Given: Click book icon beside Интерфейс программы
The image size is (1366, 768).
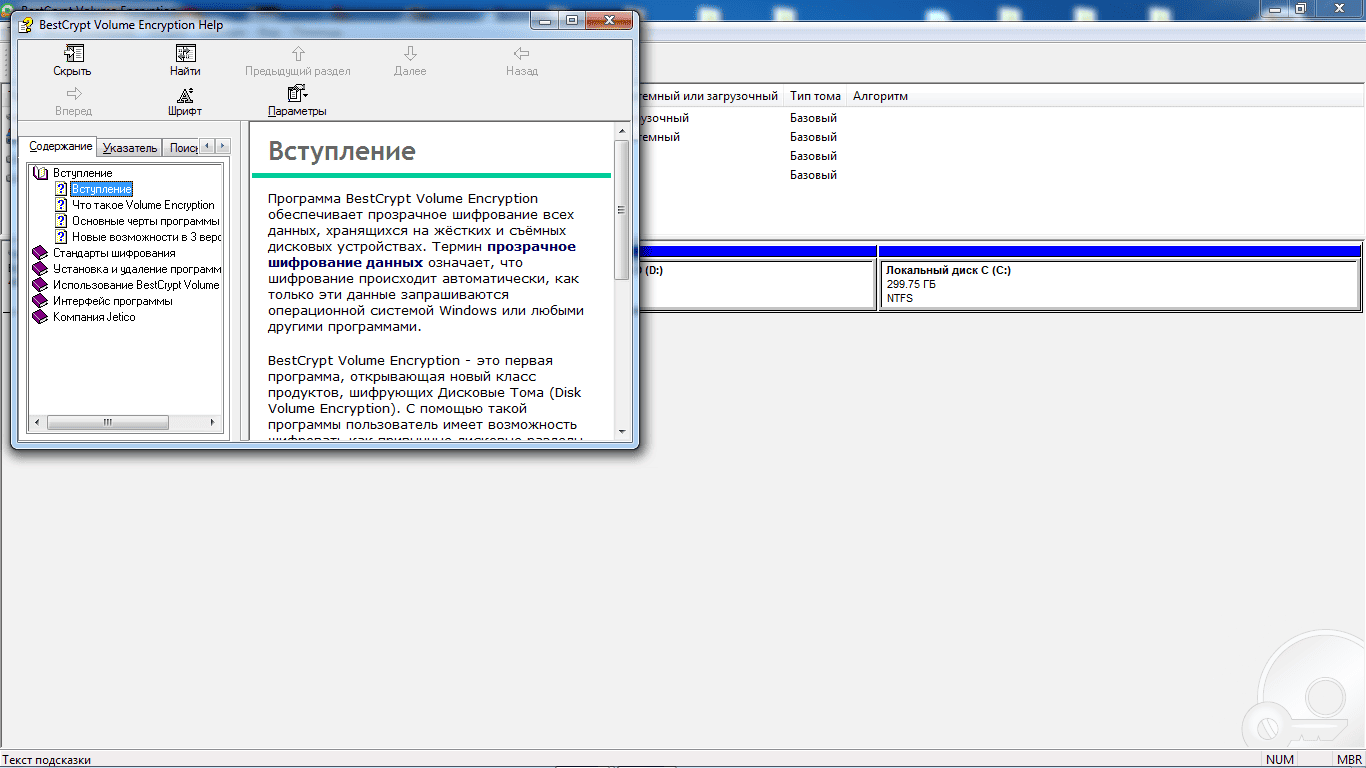Looking at the screenshot, I should 40,301.
